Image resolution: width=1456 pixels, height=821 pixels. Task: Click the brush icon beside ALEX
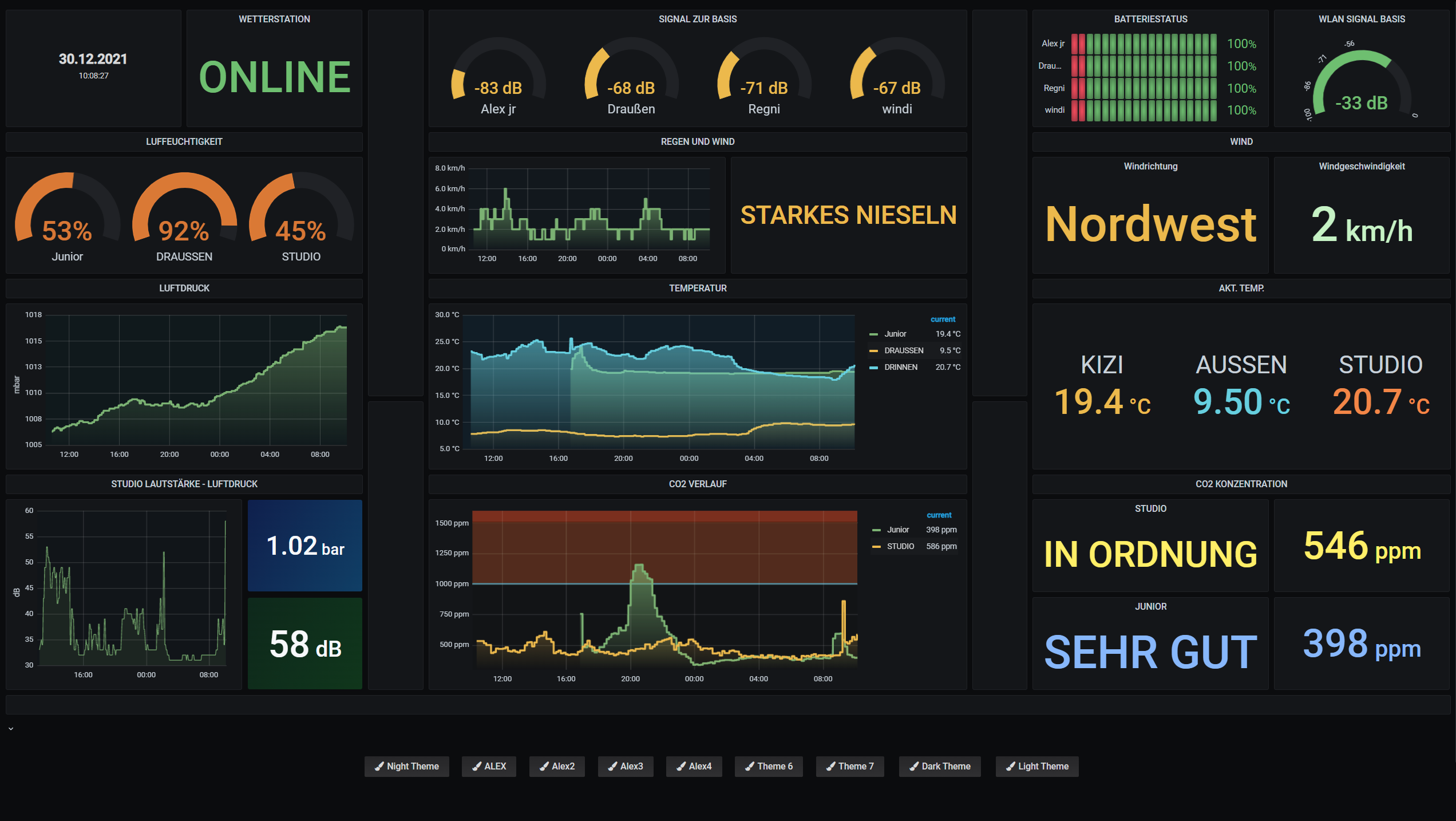(x=476, y=767)
